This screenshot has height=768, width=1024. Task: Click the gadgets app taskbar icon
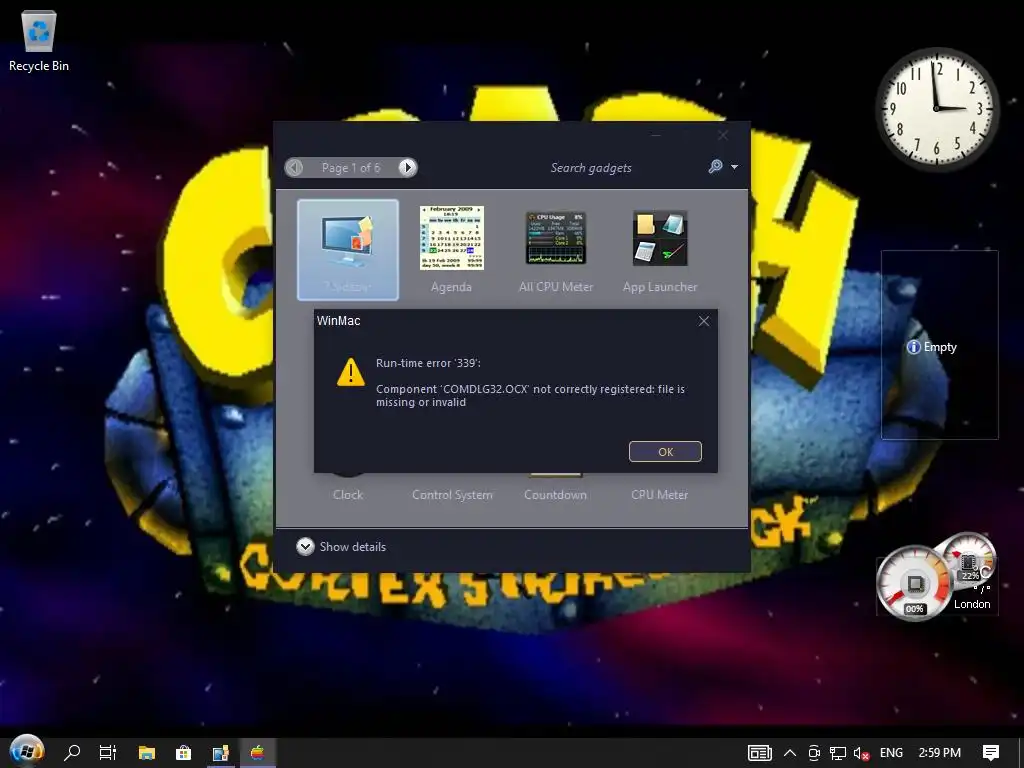point(221,752)
